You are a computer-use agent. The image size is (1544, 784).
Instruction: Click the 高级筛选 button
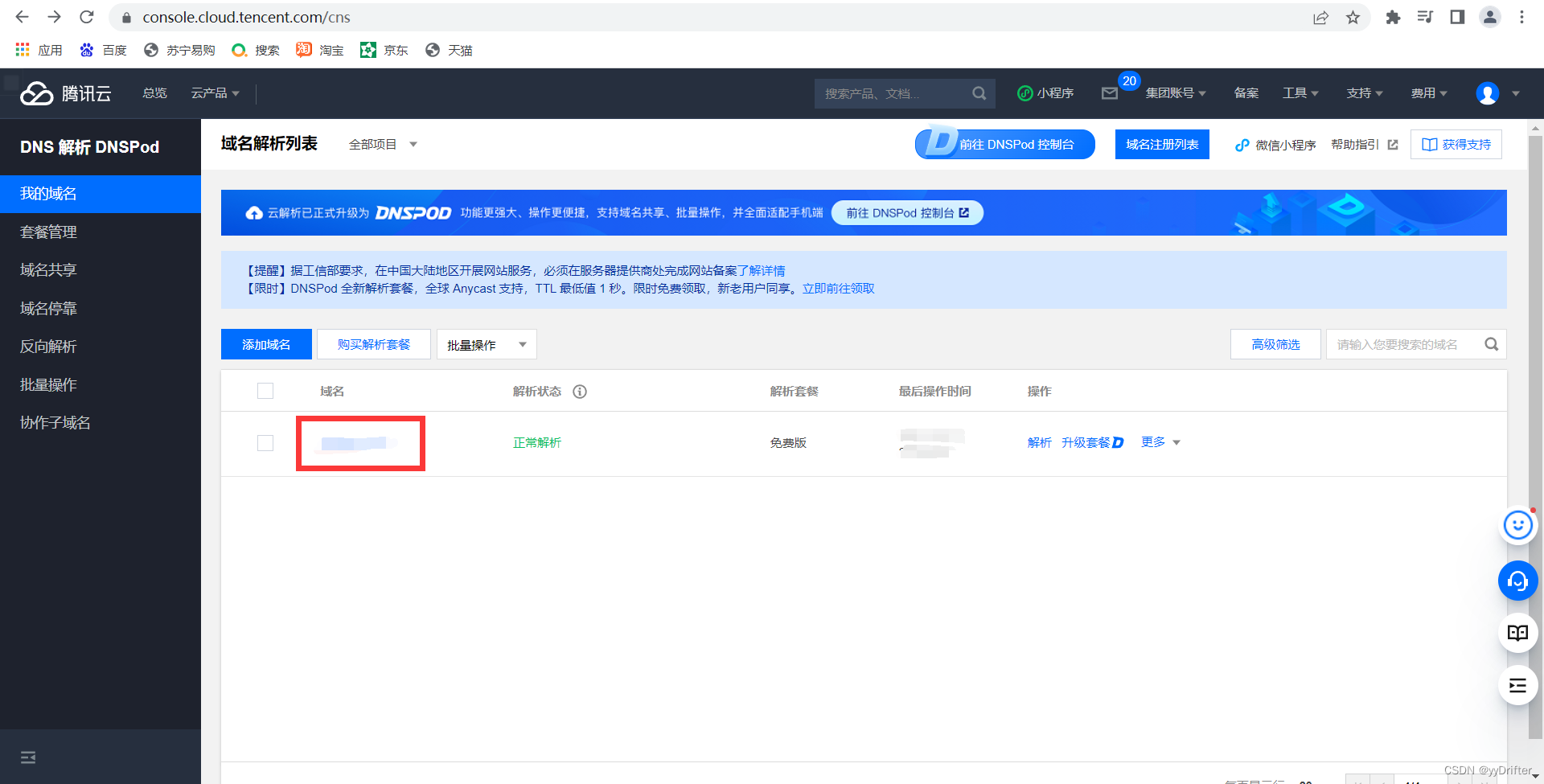(x=1275, y=345)
